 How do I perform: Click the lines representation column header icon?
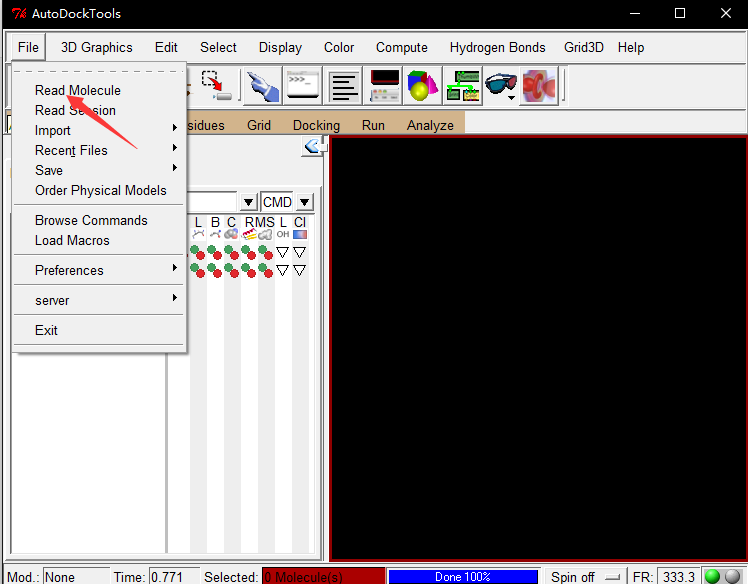[198, 234]
